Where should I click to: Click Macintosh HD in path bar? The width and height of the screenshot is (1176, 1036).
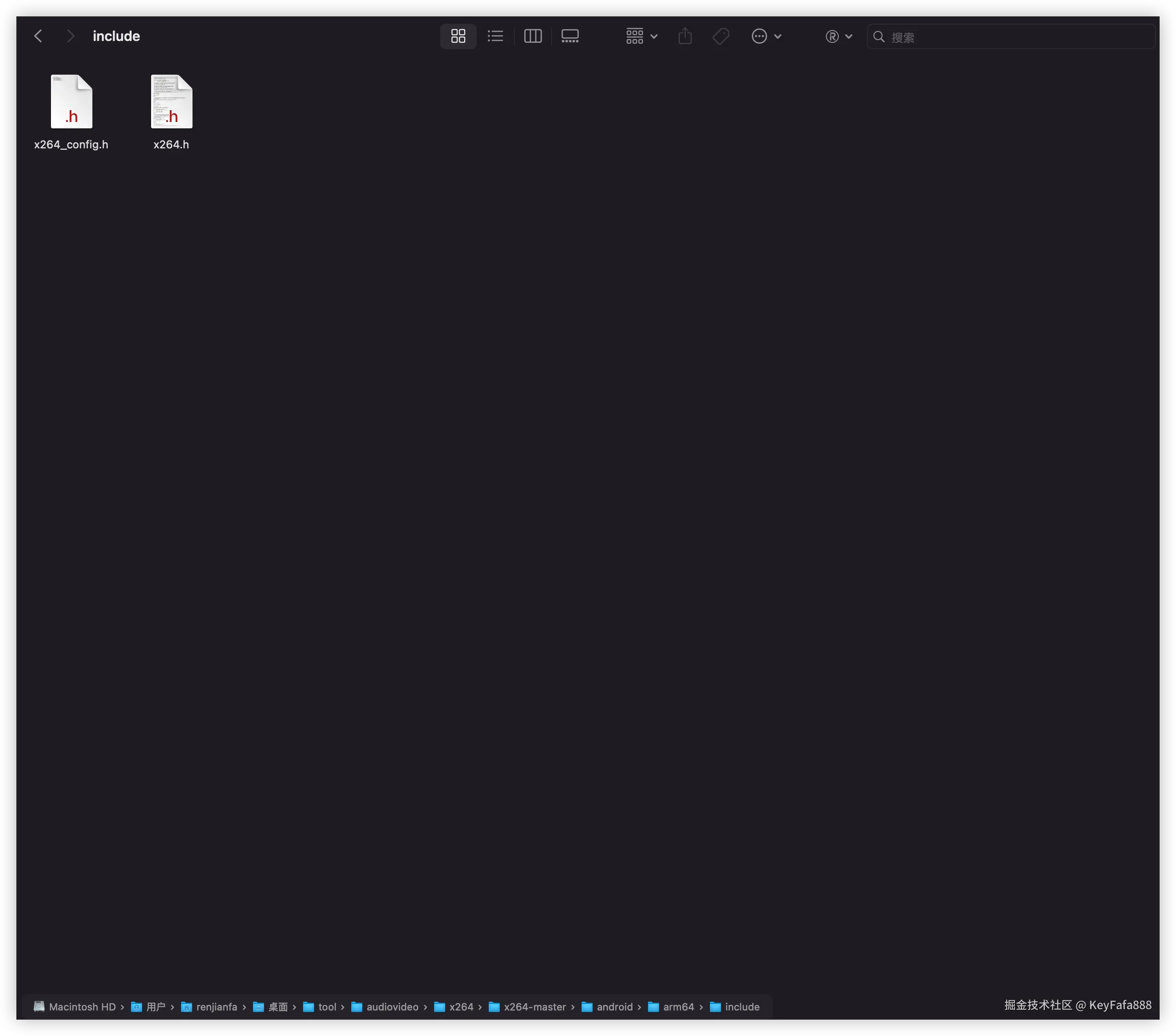pyautogui.click(x=82, y=1007)
